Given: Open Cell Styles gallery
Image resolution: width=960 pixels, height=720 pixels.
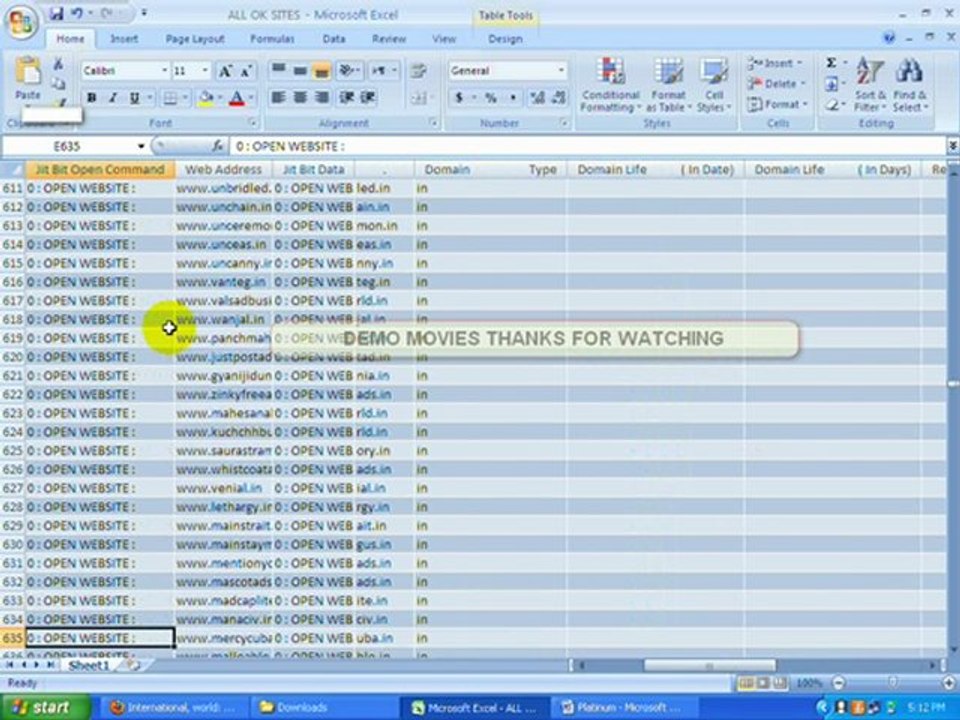Looking at the screenshot, I should coord(713,84).
